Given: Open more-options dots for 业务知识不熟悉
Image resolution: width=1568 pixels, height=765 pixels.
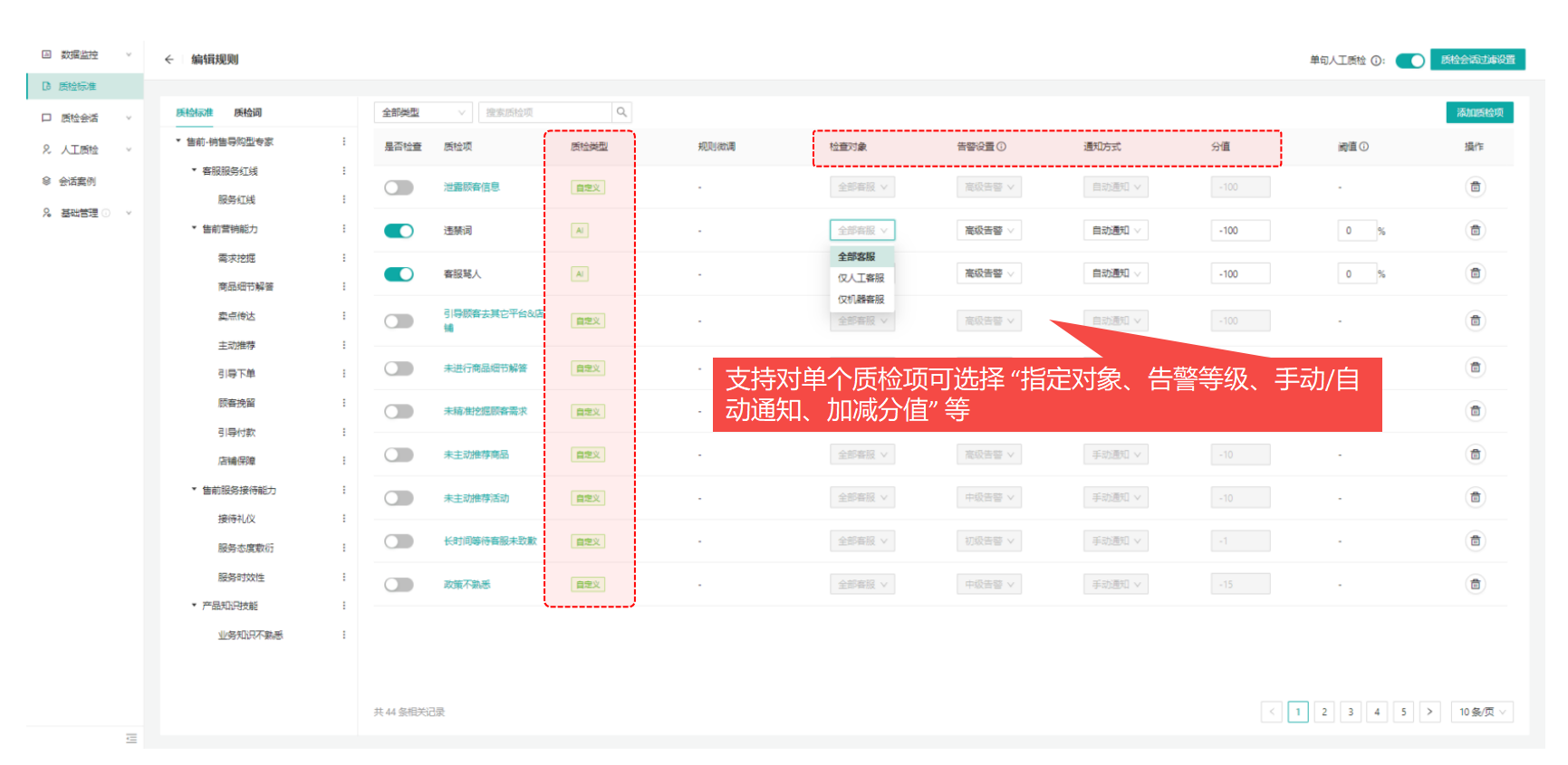Looking at the screenshot, I should (x=344, y=636).
